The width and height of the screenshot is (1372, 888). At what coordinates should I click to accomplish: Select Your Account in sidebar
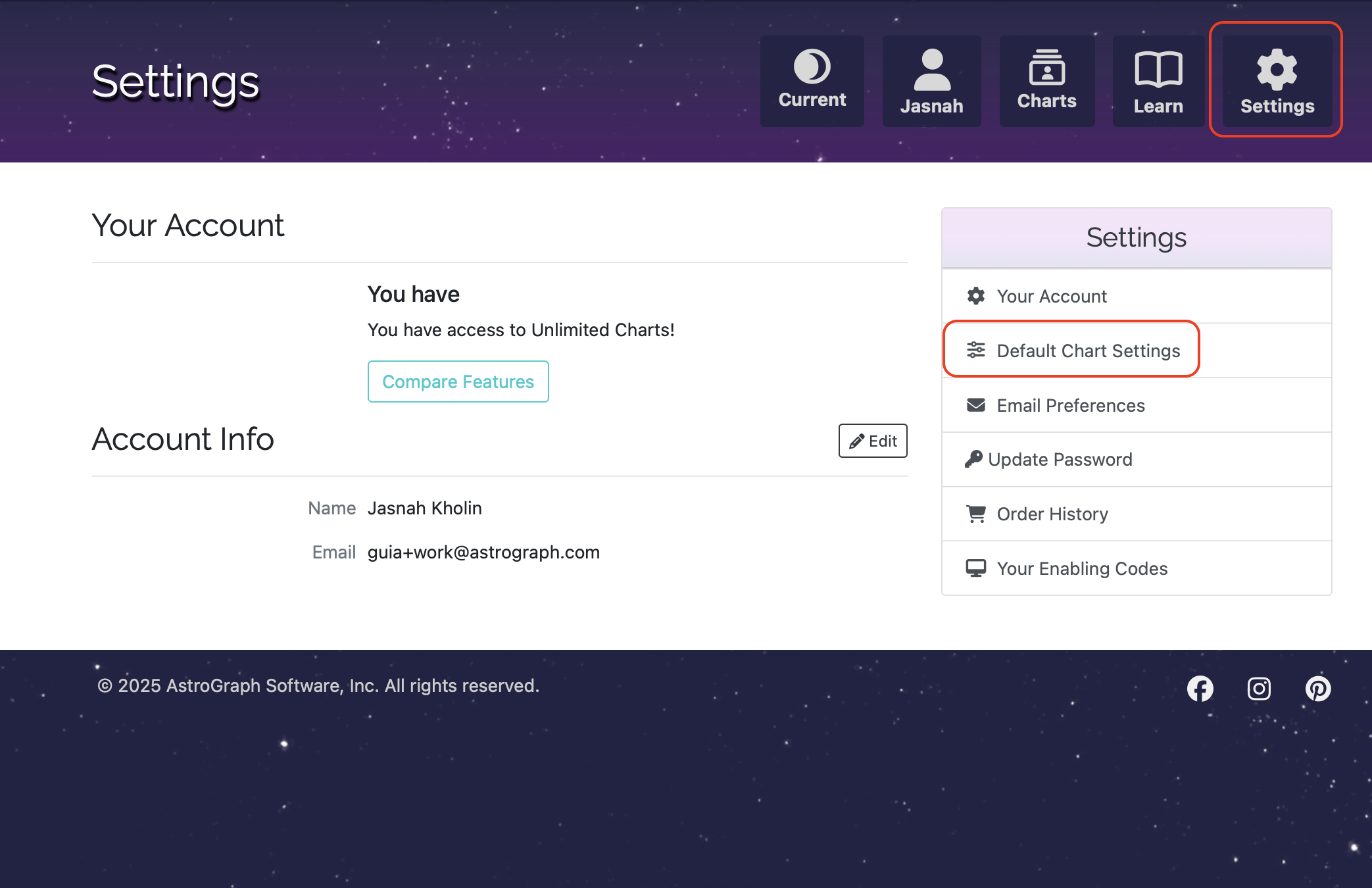(x=1051, y=296)
